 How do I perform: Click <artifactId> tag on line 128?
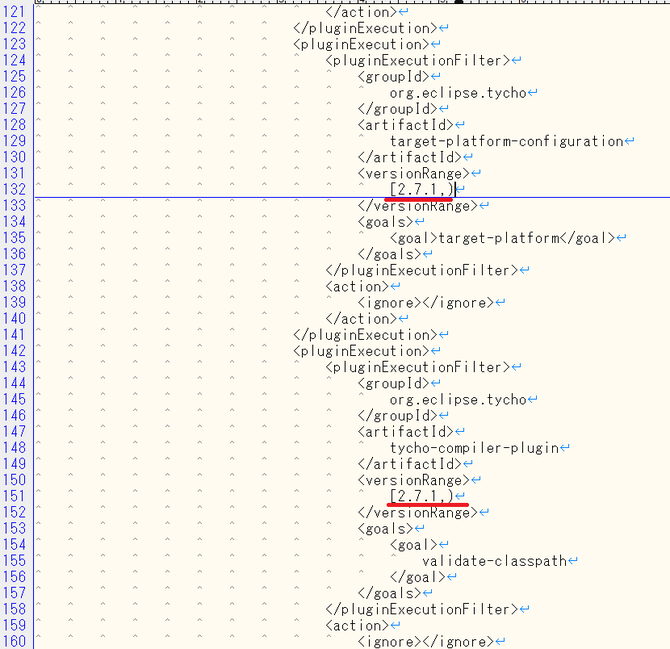click(406, 125)
